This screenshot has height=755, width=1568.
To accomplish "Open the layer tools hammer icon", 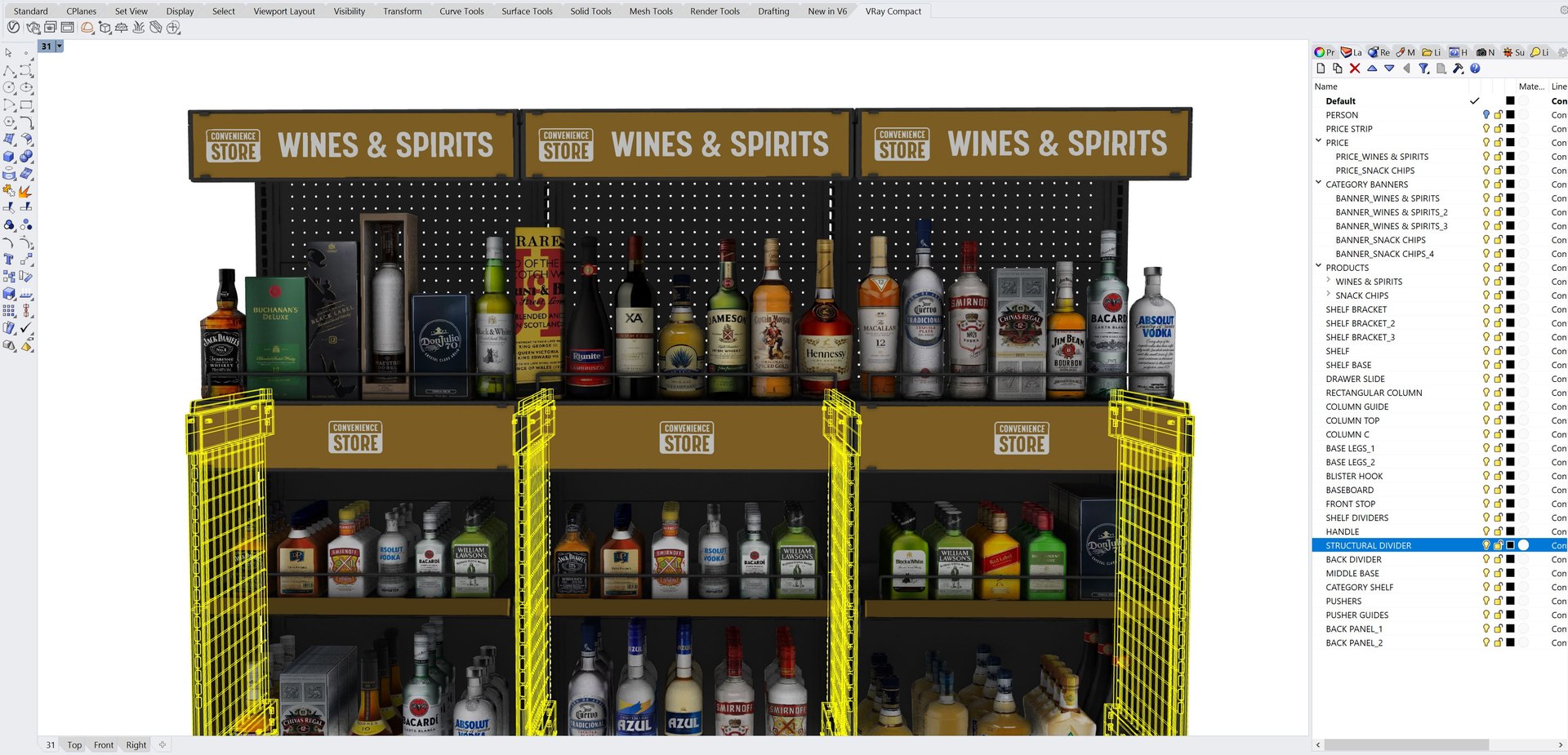I will tap(1458, 69).
